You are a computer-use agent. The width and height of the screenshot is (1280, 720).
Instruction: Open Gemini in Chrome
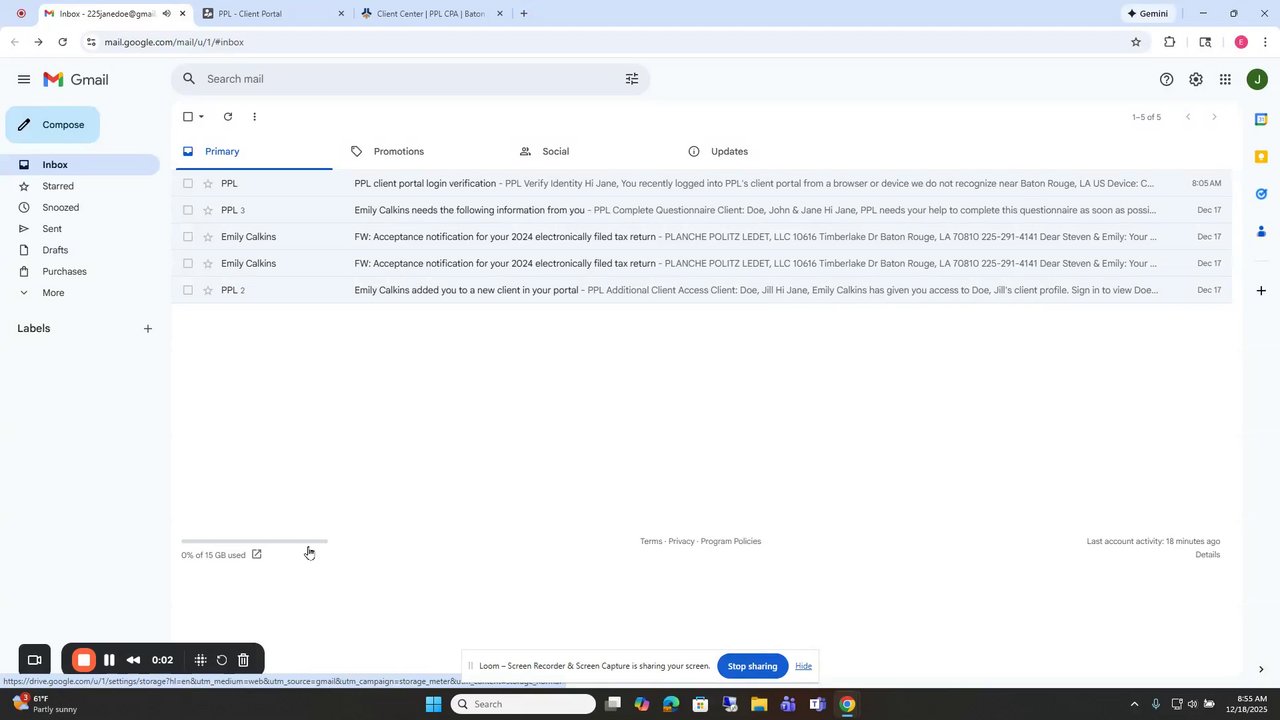[1148, 14]
